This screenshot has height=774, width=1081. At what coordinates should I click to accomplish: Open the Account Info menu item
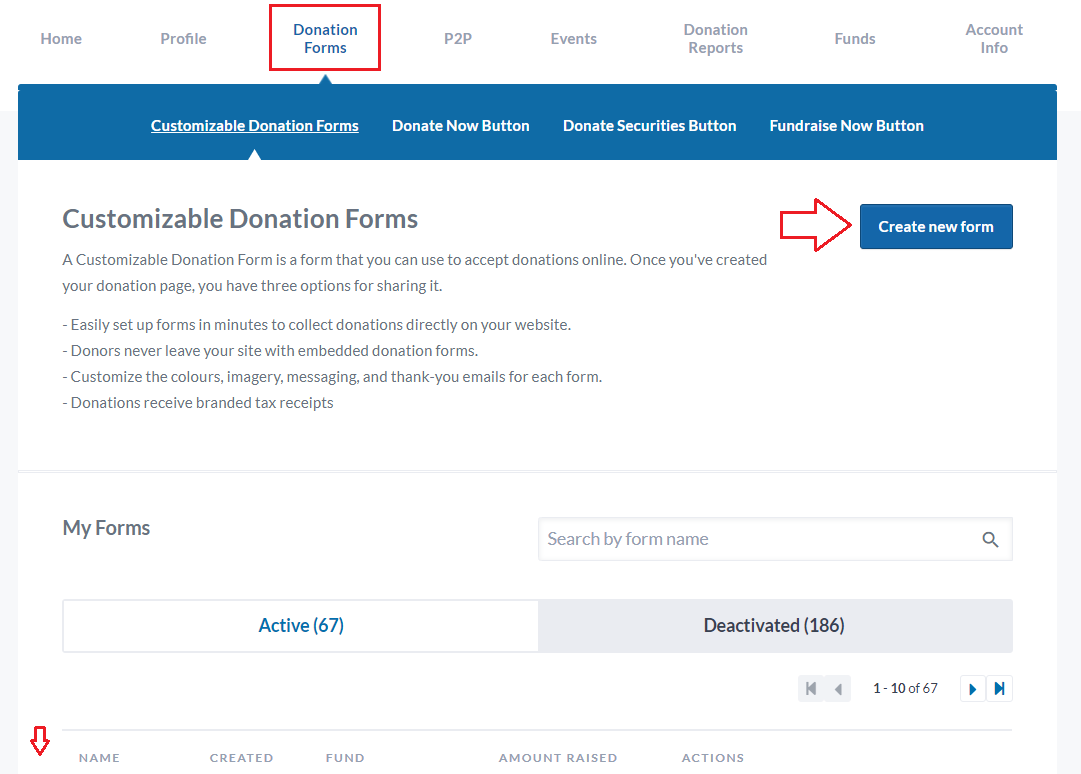(x=994, y=39)
